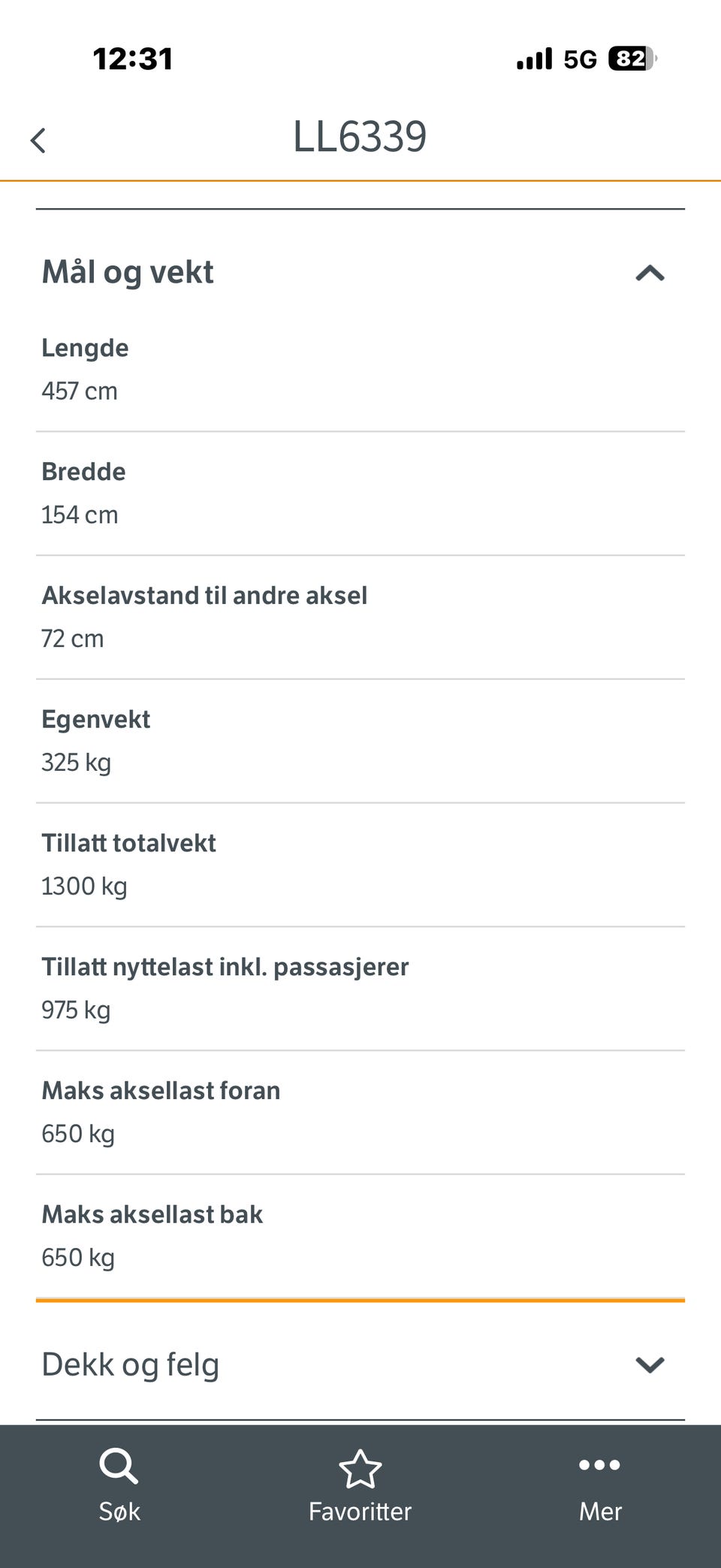Viewport: 721px width, 1568px height.
Task: Tap the LL6339 page title
Action: 360,137
